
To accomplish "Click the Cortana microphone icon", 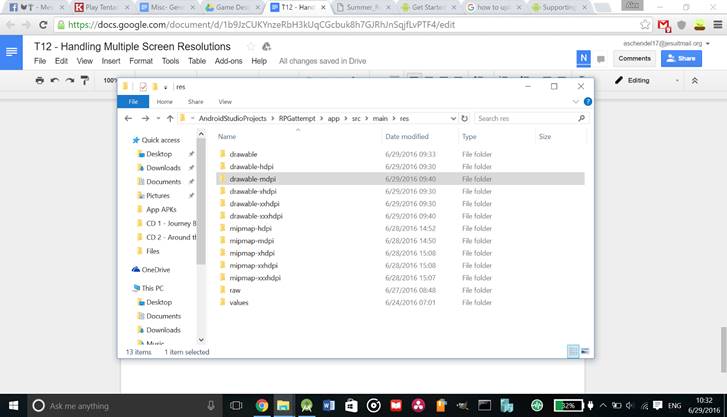I will (x=211, y=405).
